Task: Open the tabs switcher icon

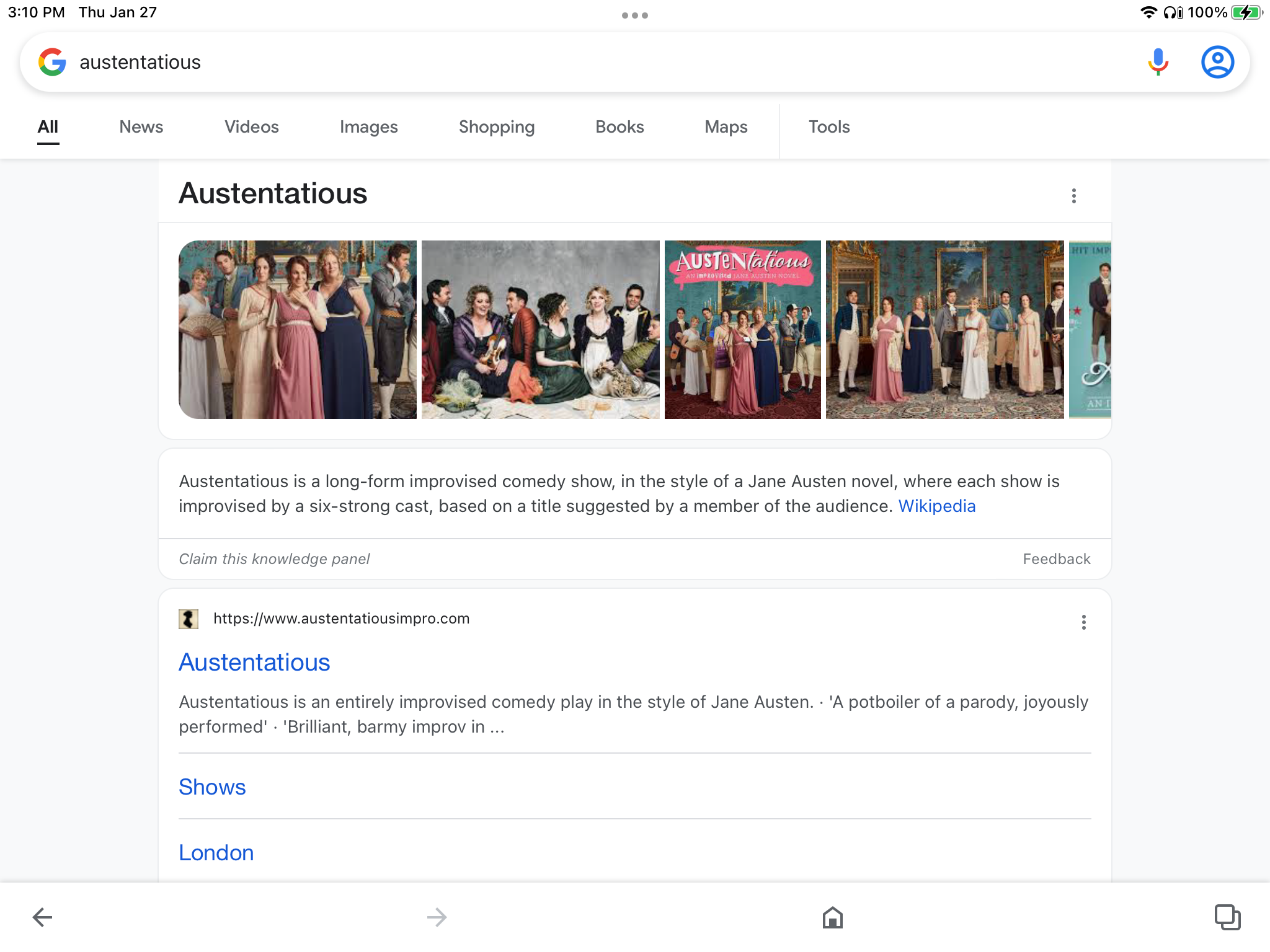Action: pyautogui.click(x=1227, y=917)
